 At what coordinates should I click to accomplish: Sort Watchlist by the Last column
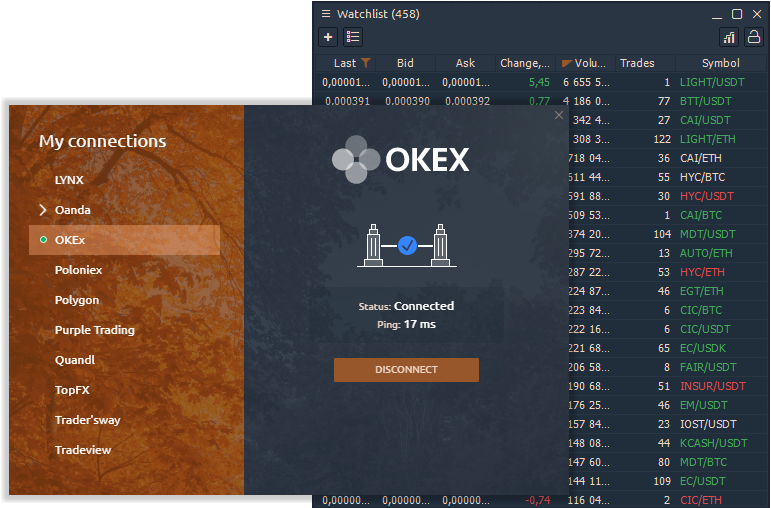pyautogui.click(x=345, y=63)
